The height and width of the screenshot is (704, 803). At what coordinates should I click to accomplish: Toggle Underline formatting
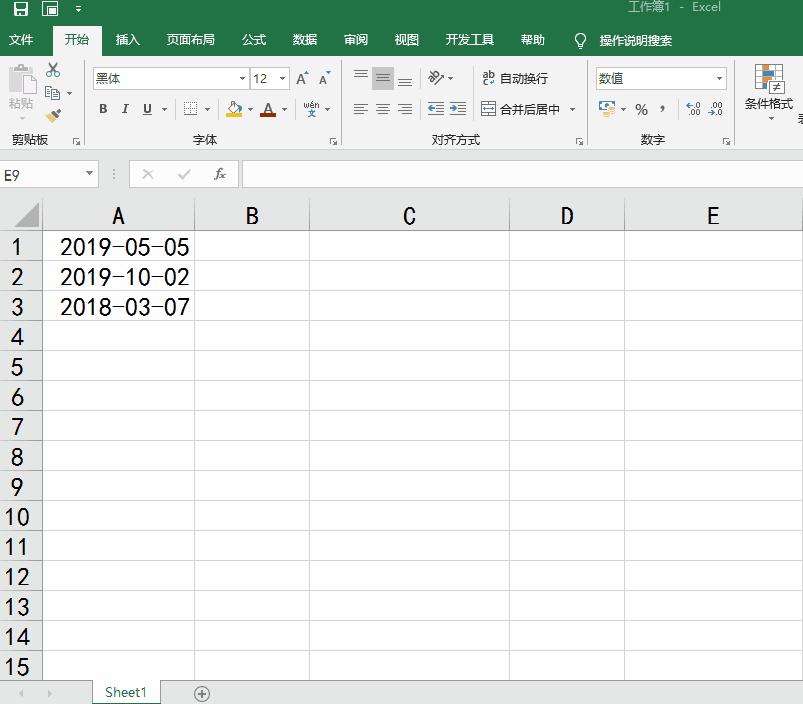click(x=147, y=109)
